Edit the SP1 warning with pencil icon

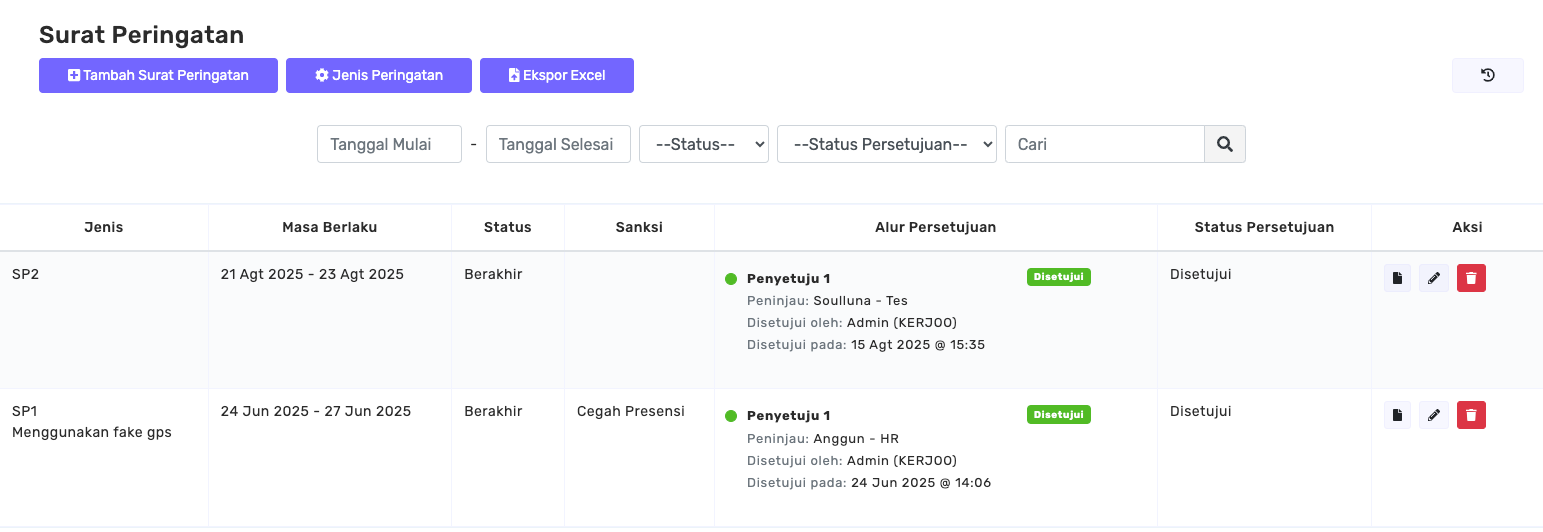pos(1434,415)
